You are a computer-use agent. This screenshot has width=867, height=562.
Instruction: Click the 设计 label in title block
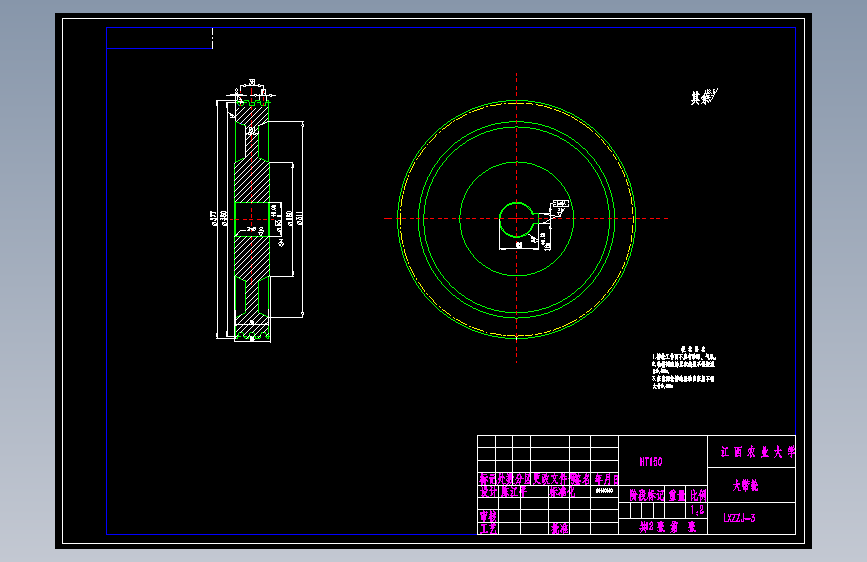coord(488,491)
